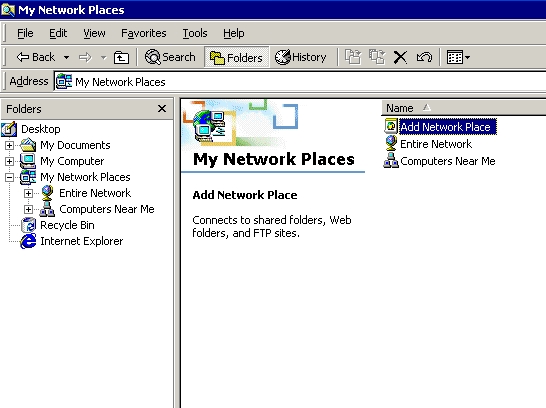The image size is (546, 408).
Task: Close the Folders pane
Action: (162, 109)
